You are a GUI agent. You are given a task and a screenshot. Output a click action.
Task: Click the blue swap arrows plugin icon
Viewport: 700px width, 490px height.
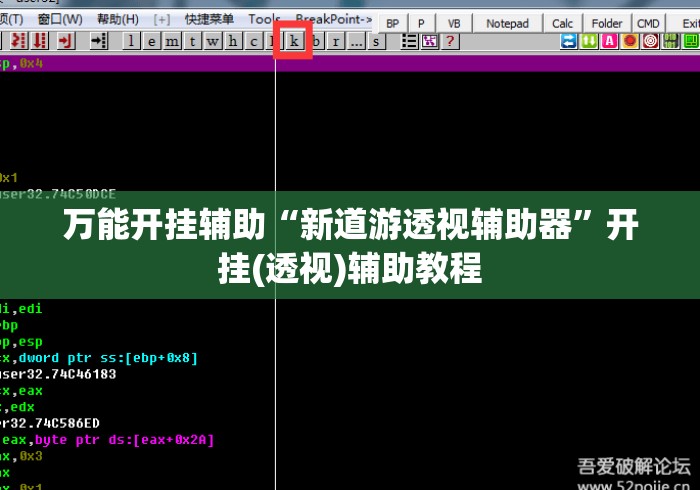click(568, 41)
